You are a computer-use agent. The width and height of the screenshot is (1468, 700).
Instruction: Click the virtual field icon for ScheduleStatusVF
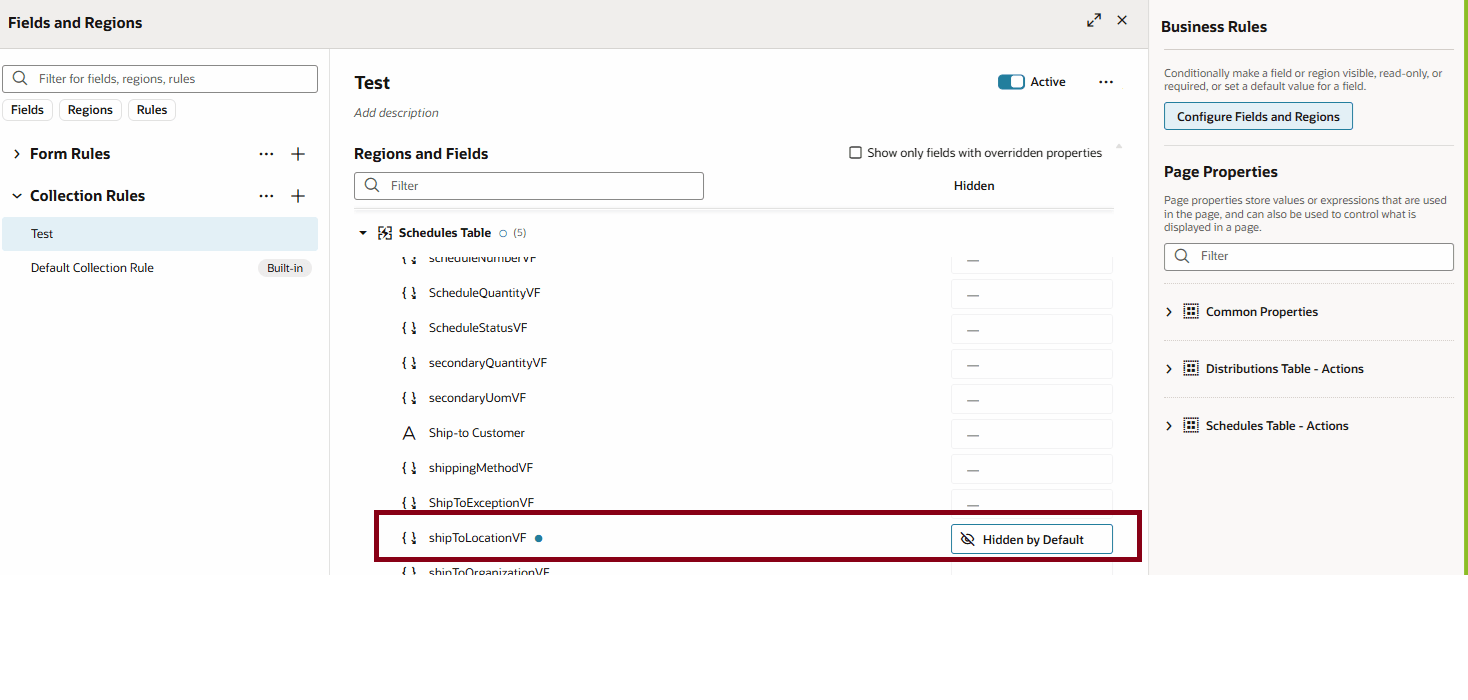pos(409,328)
